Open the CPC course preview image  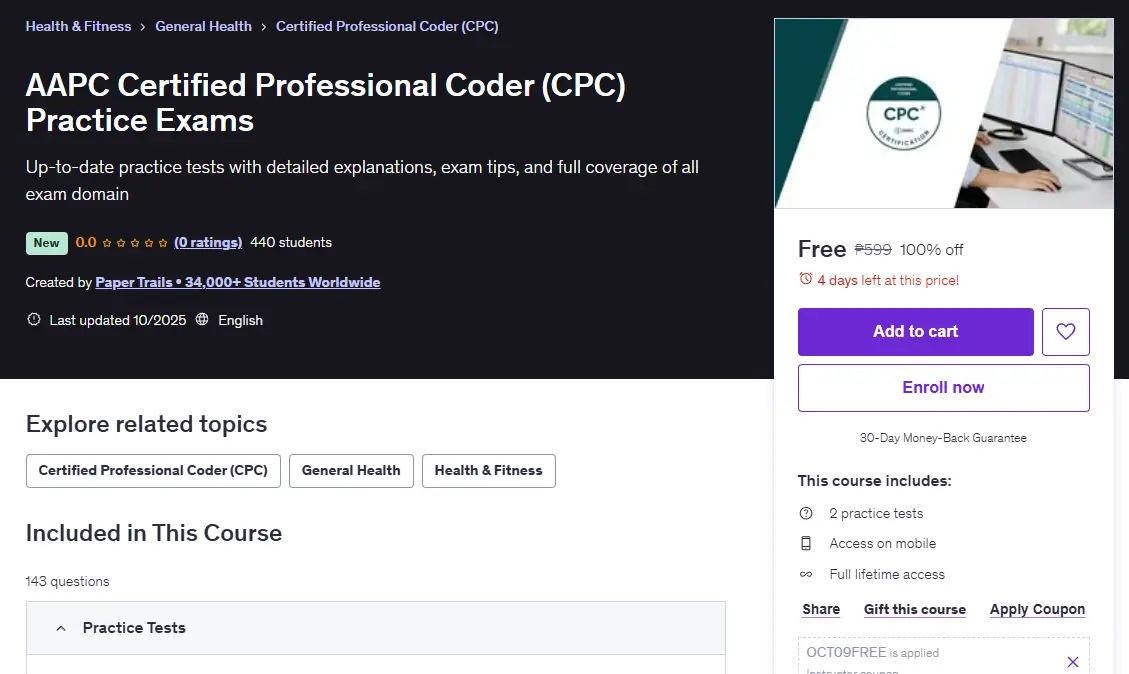[944, 113]
